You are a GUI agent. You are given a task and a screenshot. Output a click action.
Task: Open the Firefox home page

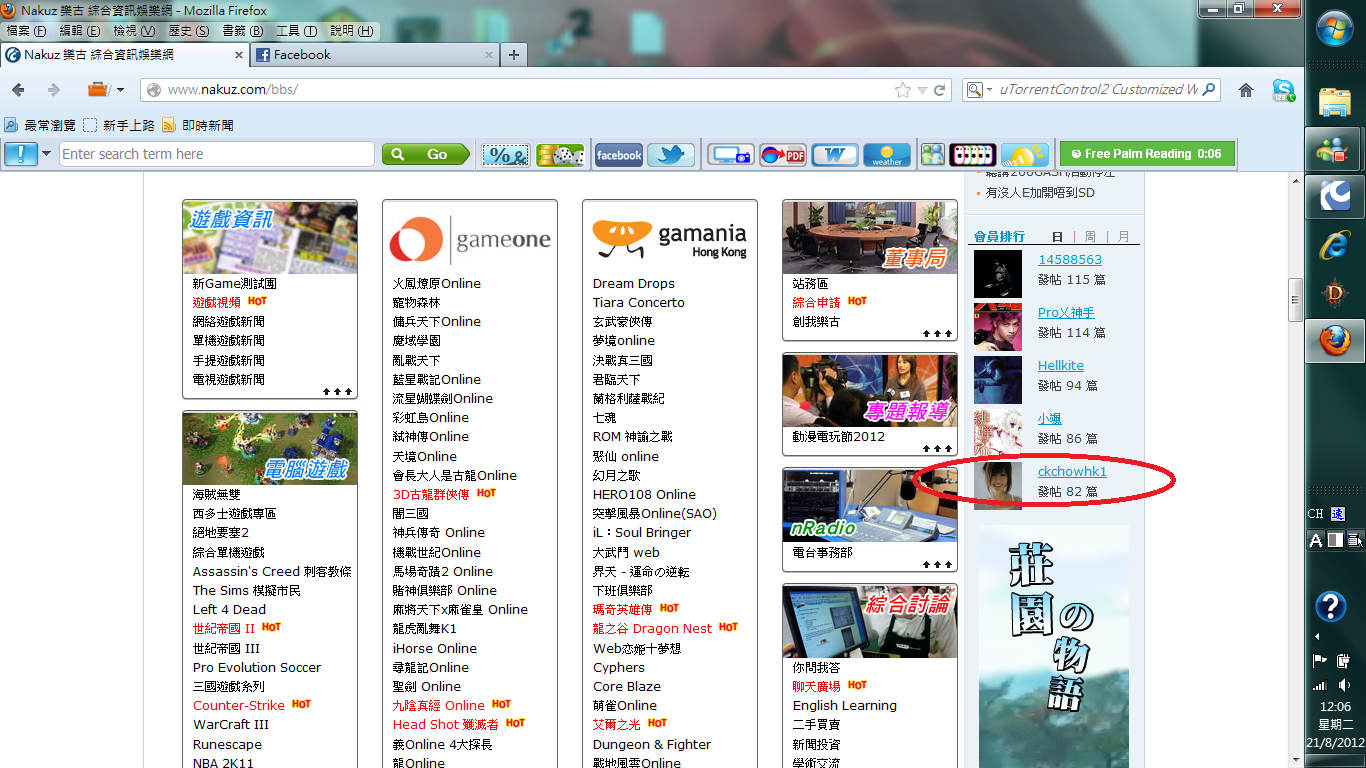[1246, 90]
